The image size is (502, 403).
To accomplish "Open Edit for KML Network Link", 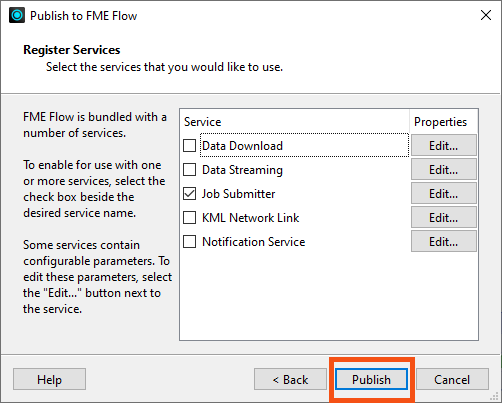I will pos(444,217).
